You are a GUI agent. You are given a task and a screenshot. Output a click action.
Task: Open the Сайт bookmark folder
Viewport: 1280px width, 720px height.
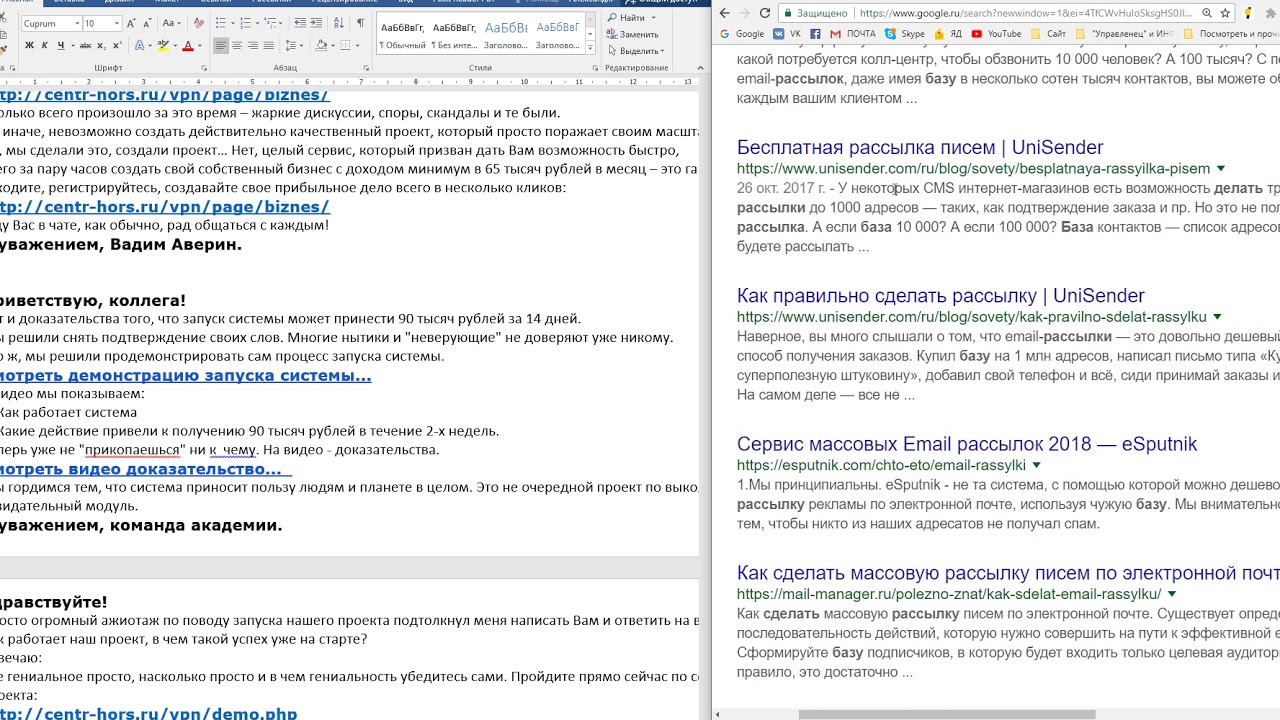click(x=1049, y=34)
